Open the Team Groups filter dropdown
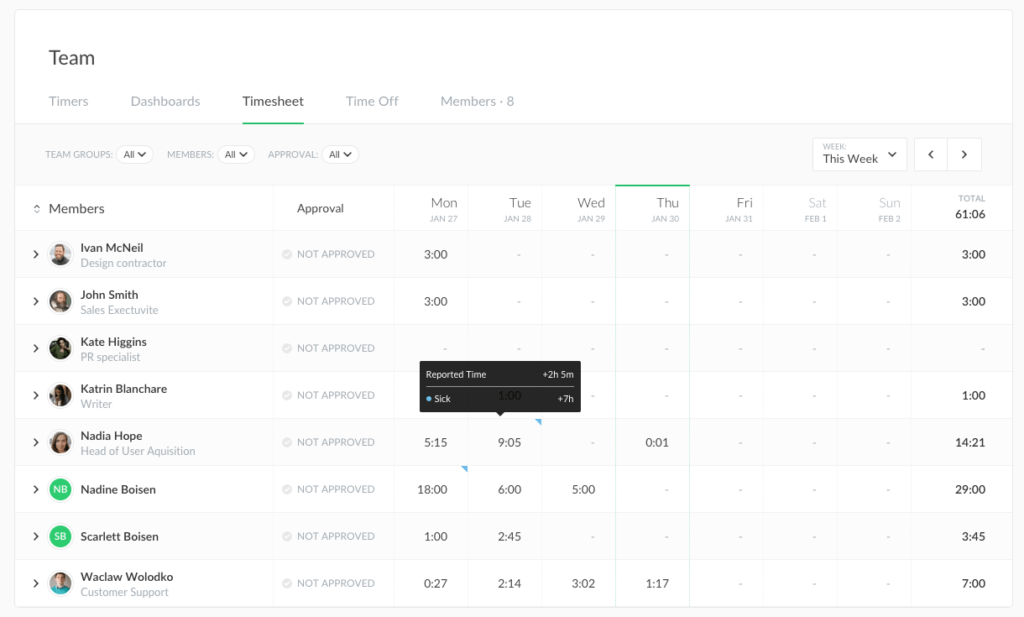 (134, 155)
